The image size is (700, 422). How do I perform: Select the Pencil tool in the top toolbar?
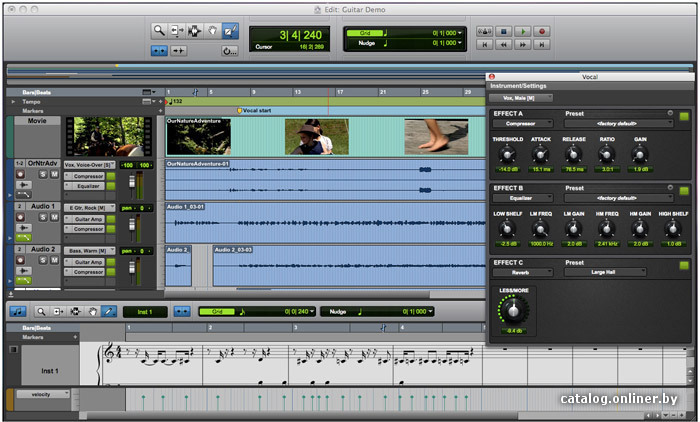[x=230, y=31]
